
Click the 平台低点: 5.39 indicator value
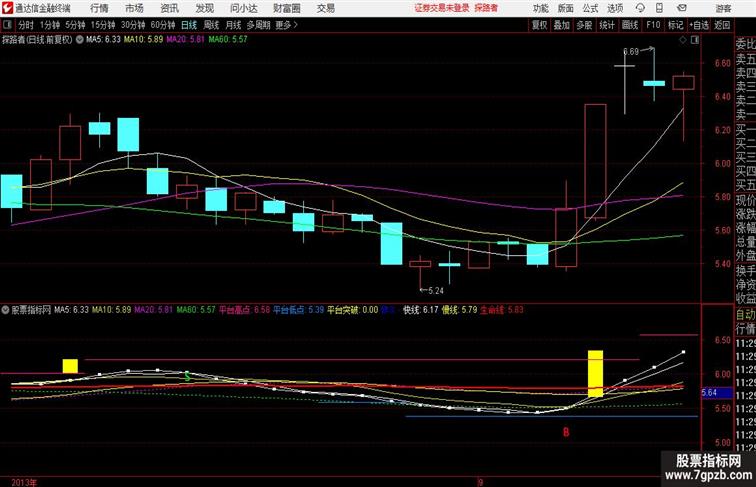point(298,310)
